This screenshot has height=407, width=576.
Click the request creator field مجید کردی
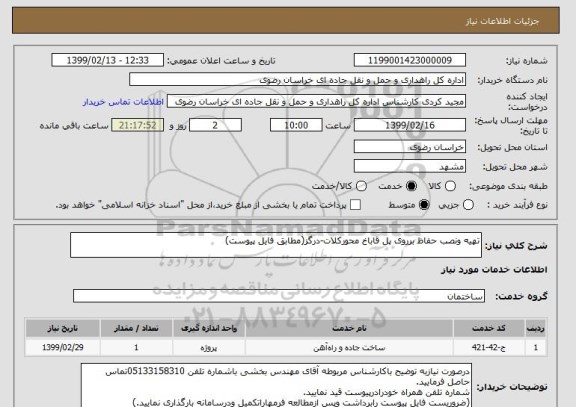click(x=317, y=101)
